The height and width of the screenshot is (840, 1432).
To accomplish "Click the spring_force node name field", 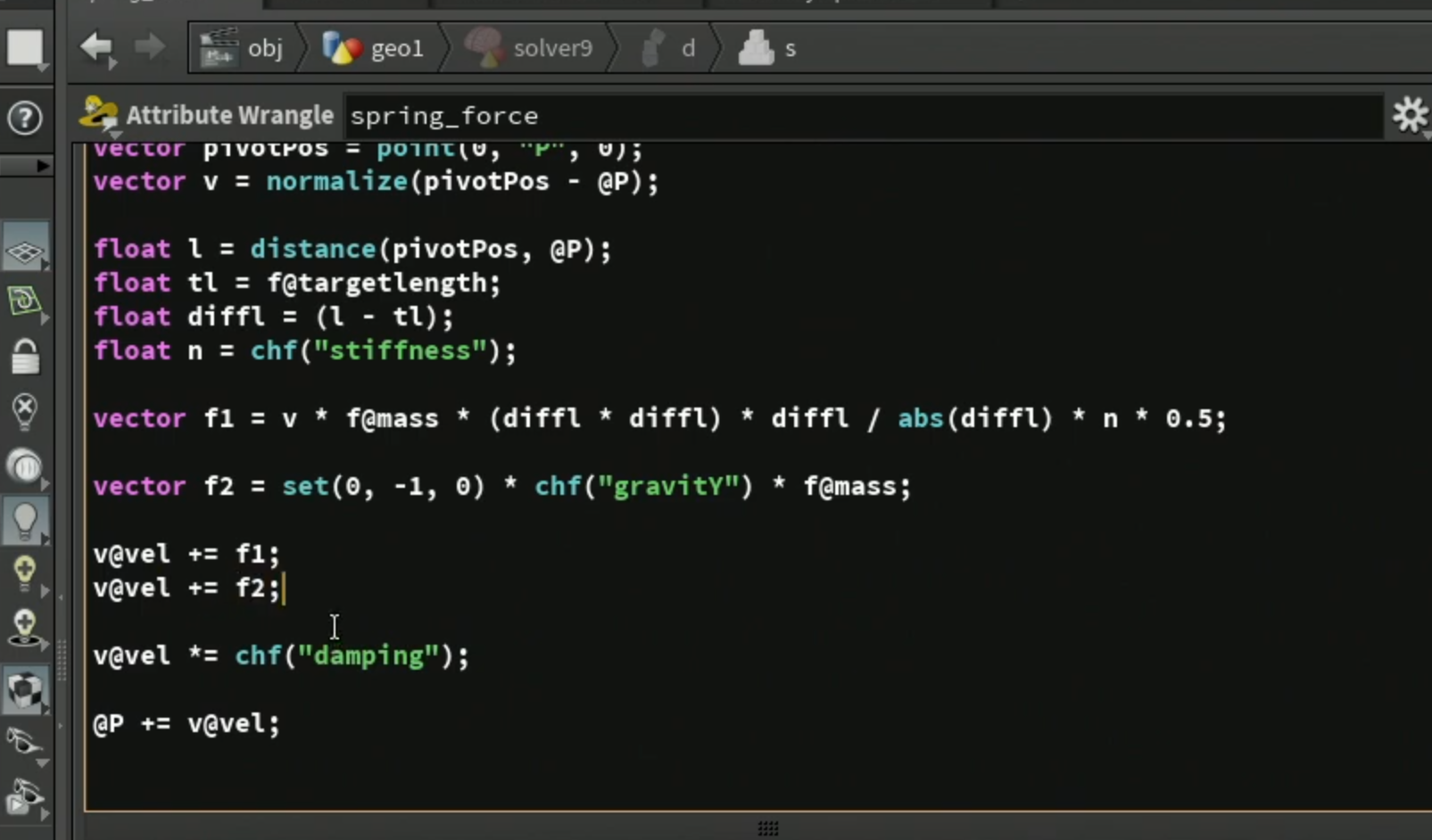I will (862, 116).
